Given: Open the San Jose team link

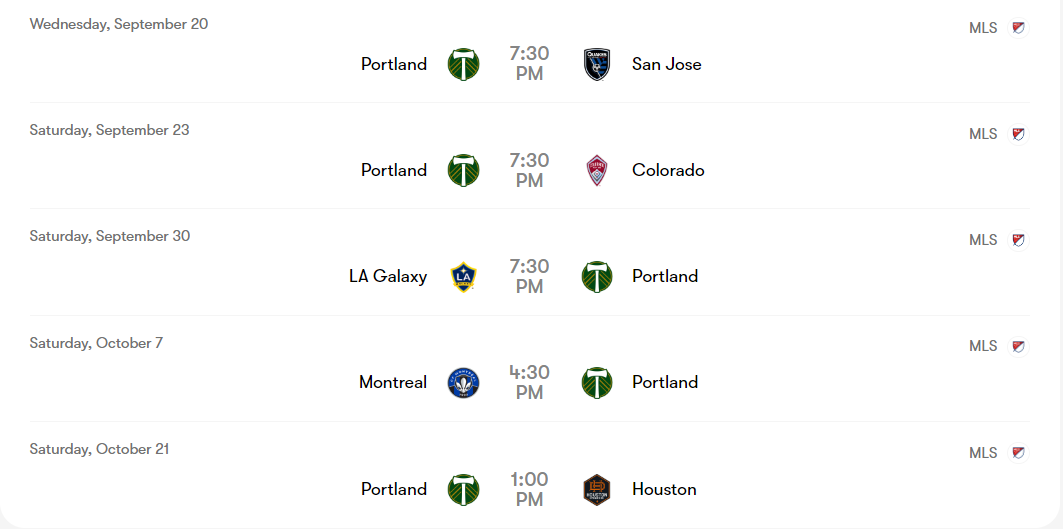Looking at the screenshot, I should click(x=666, y=64).
